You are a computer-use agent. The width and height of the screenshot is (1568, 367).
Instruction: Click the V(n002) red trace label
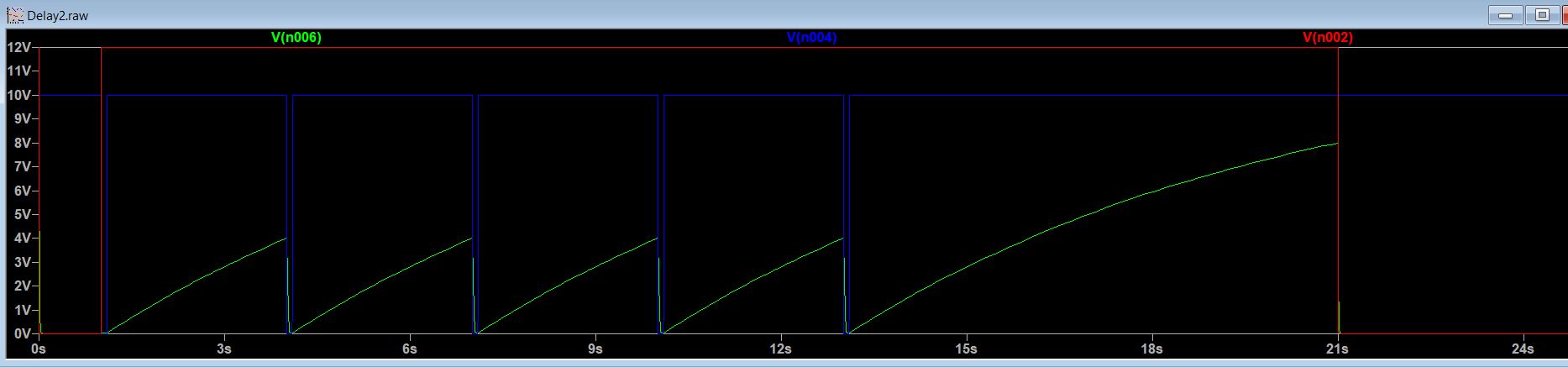tap(1328, 38)
